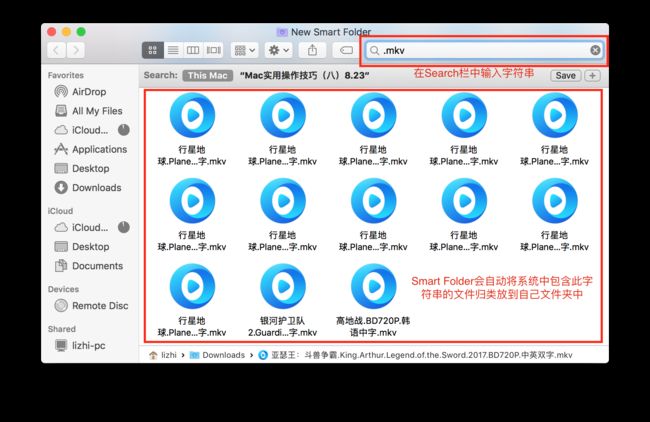Screen dimensions: 650x422
Task: Switch to icon view
Action: pos(153,51)
